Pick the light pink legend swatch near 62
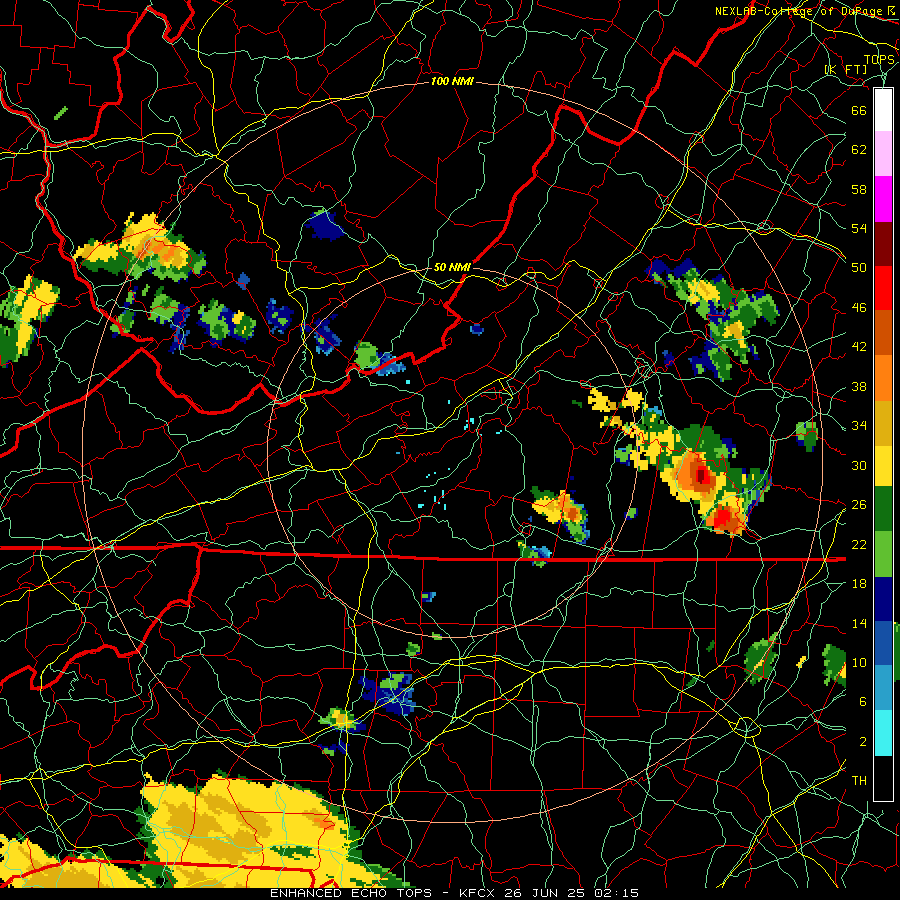Image resolution: width=900 pixels, height=900 pixels. (883, 154)
